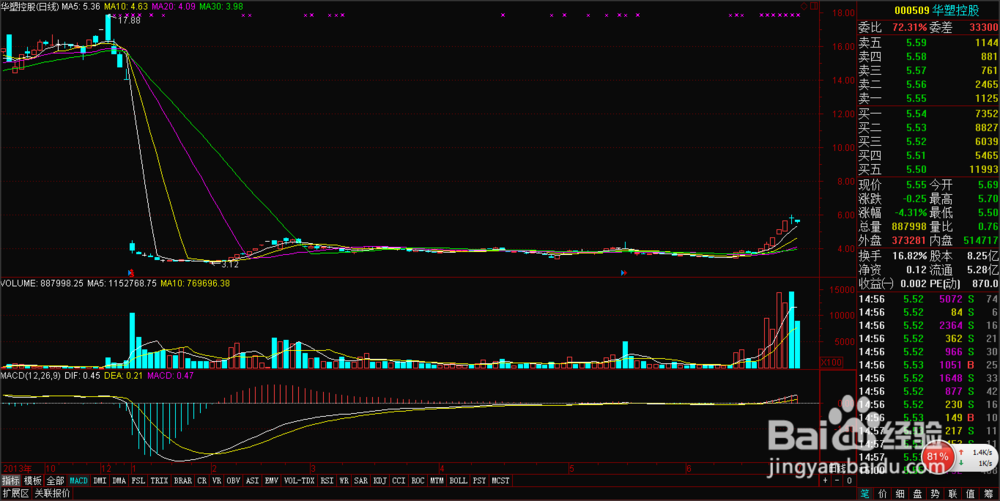
Task: Click the VOLUME: 887998.25 label
Action: 41,283
